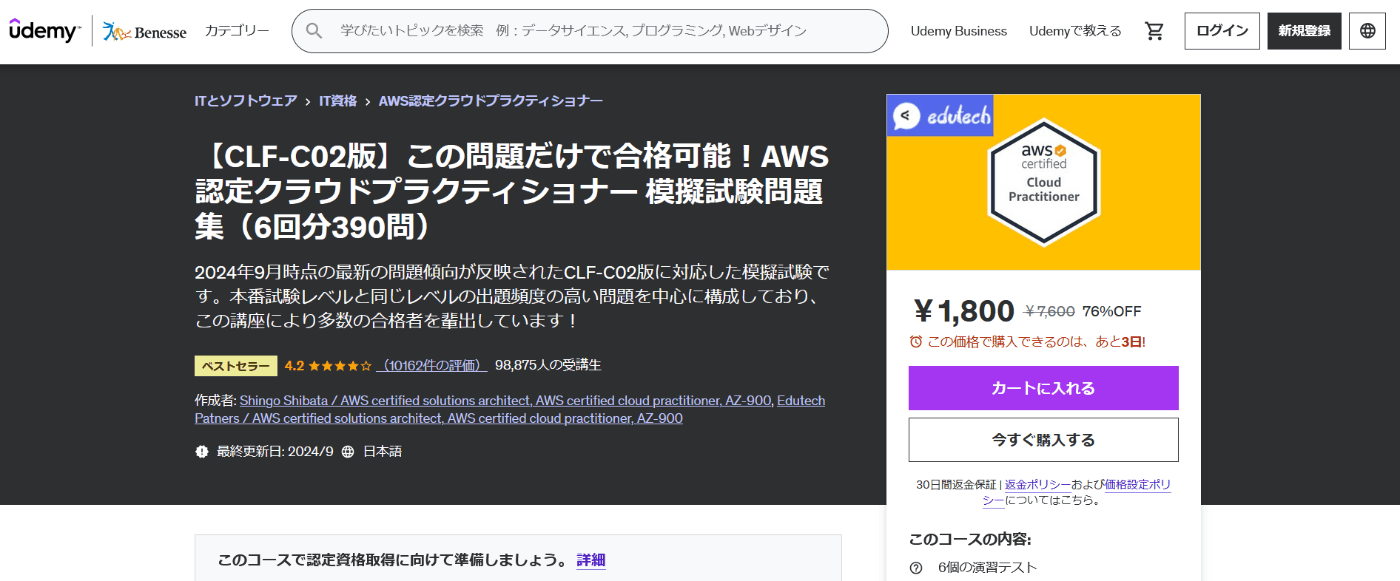Click the 新規登録 button

[x=1304, y=31]
